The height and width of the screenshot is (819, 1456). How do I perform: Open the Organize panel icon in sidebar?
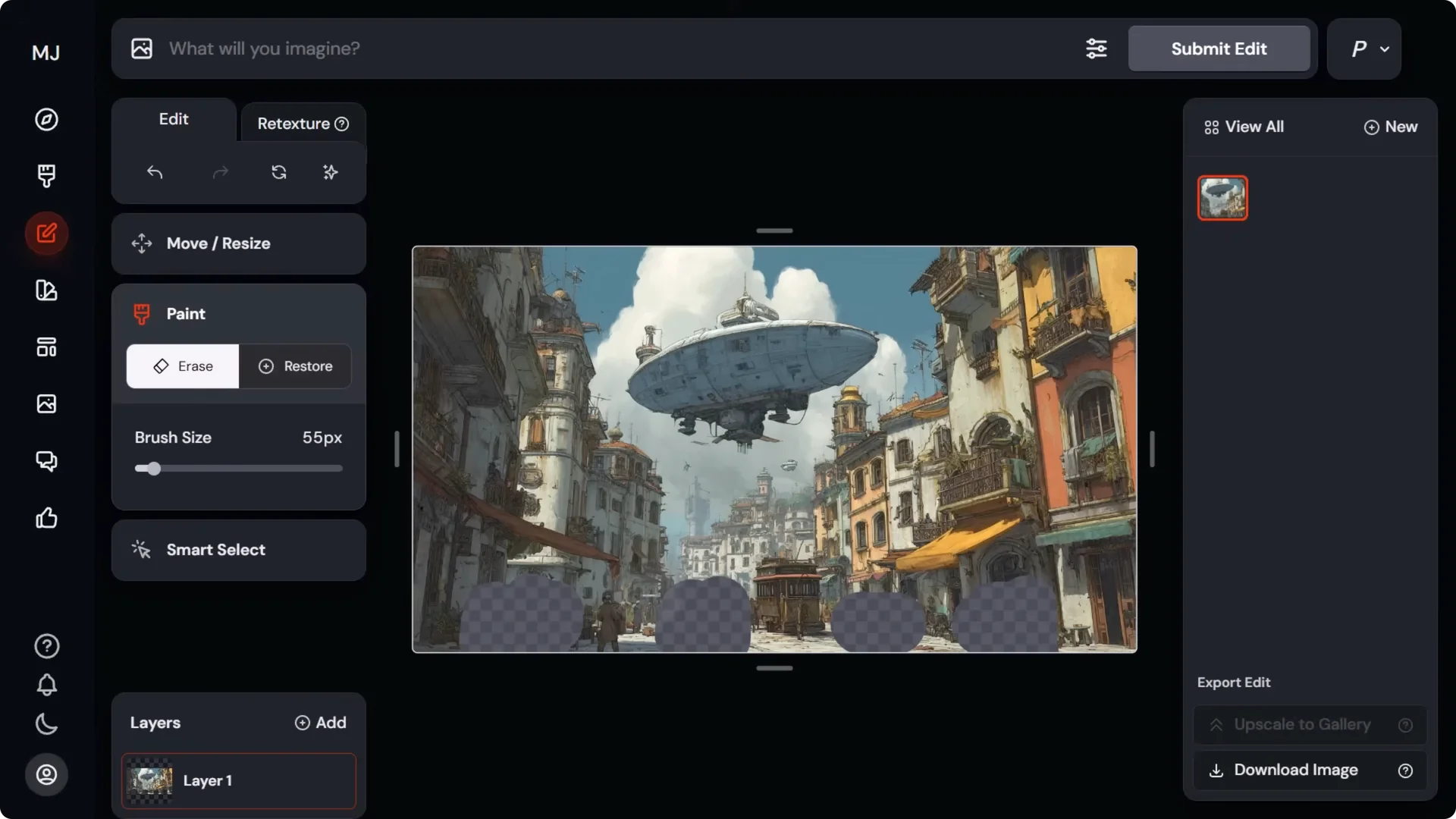point(46,347)
